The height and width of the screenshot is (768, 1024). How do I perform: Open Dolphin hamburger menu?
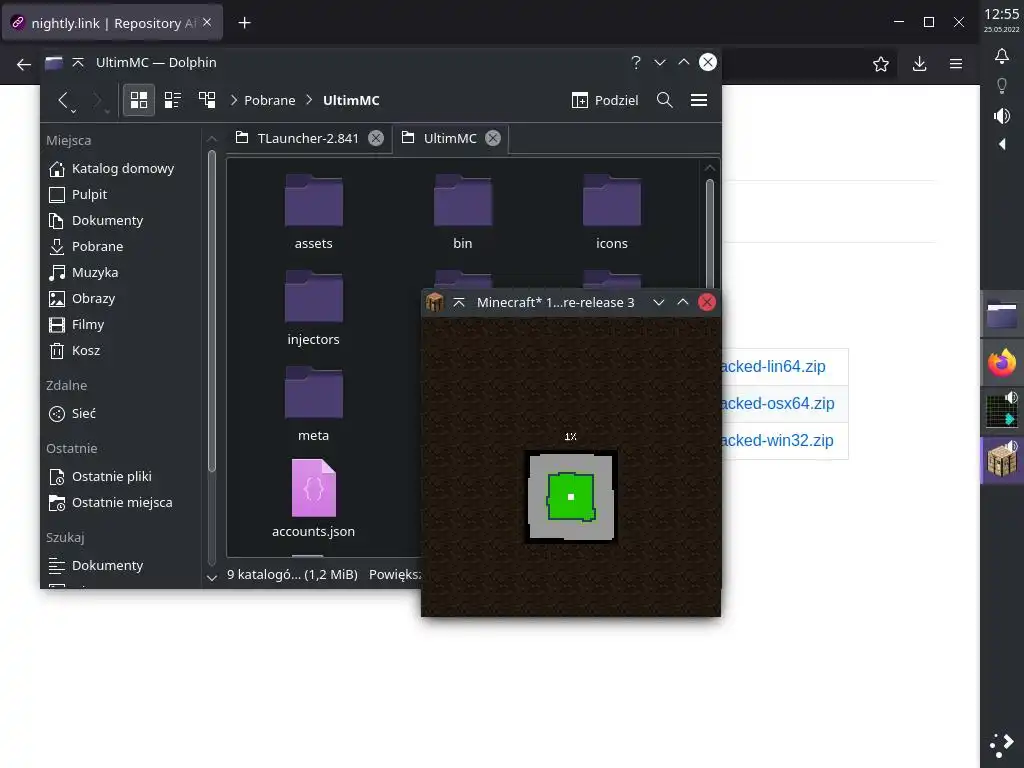699,100
